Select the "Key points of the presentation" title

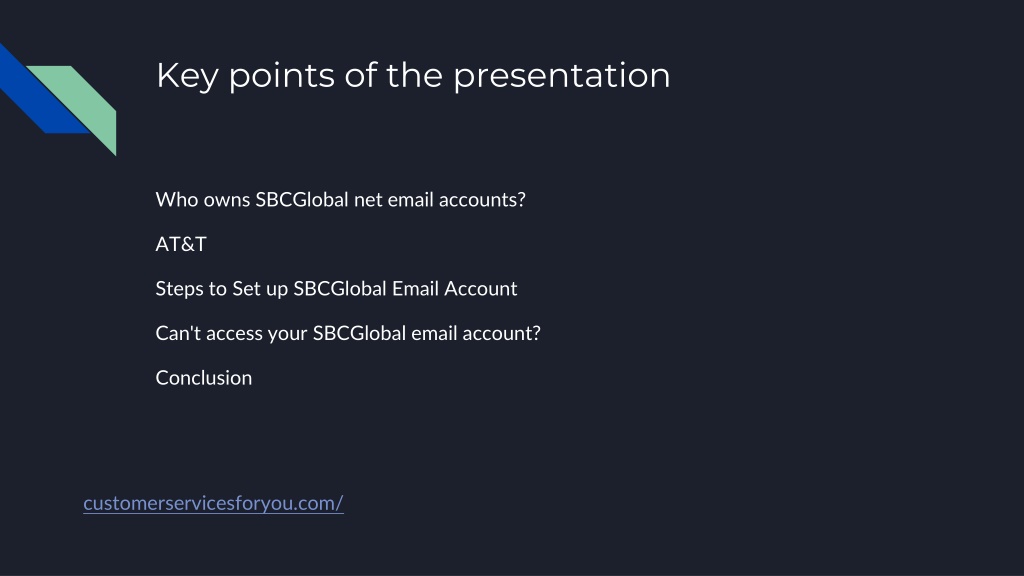[413, 76]
